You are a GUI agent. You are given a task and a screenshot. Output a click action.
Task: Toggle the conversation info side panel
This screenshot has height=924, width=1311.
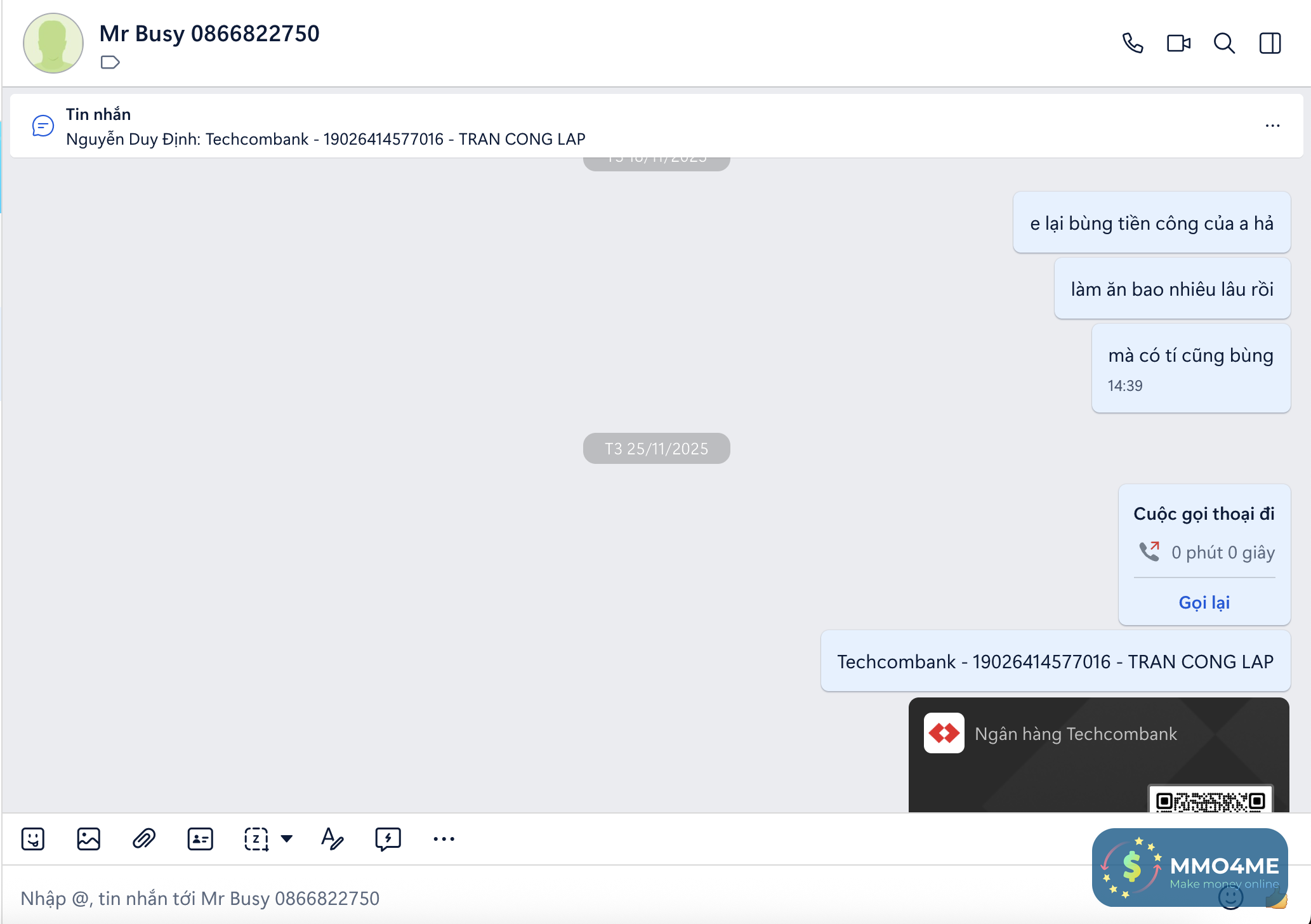point(1270,43)
